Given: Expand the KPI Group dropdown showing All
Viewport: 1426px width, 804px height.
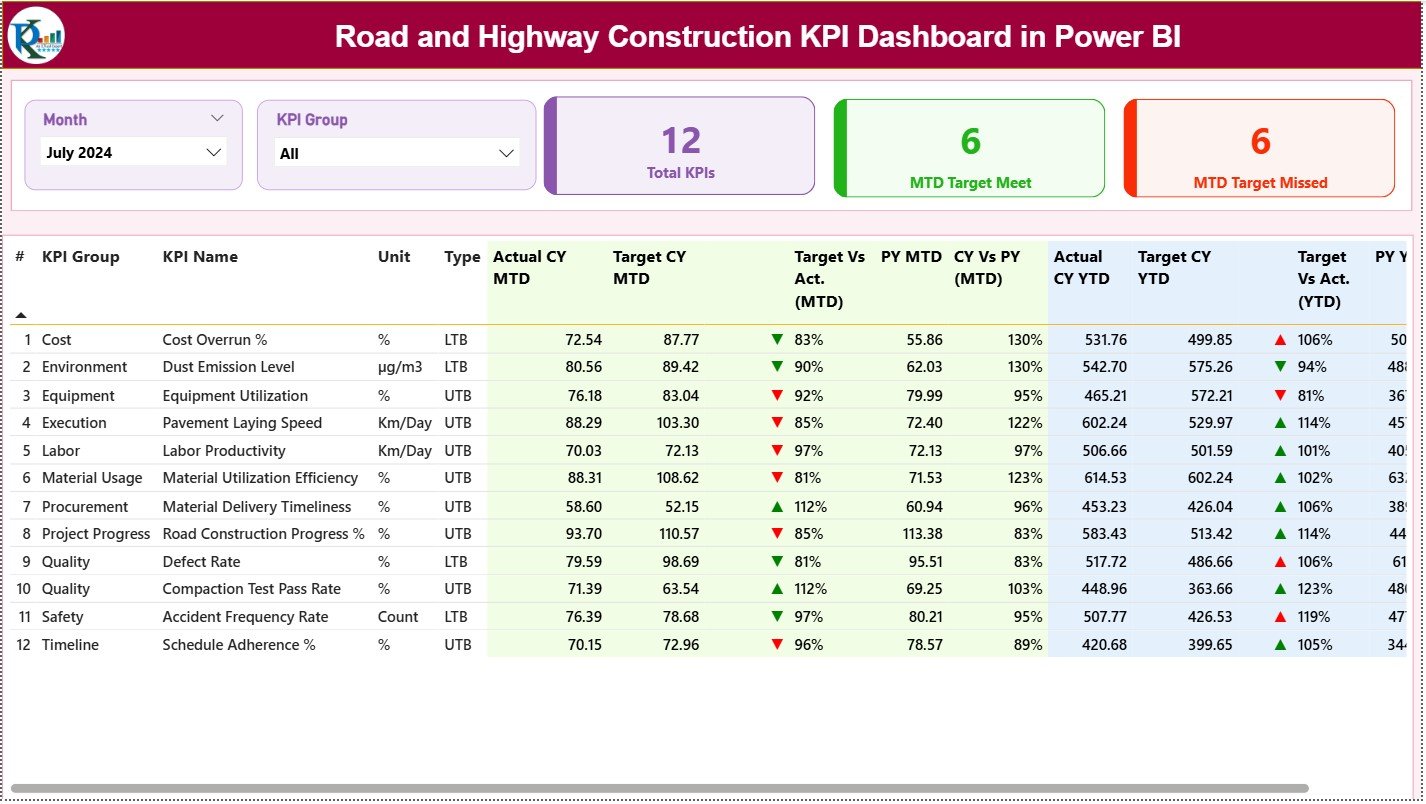Looking at the screenshot, I should click(x=396, y=152).
